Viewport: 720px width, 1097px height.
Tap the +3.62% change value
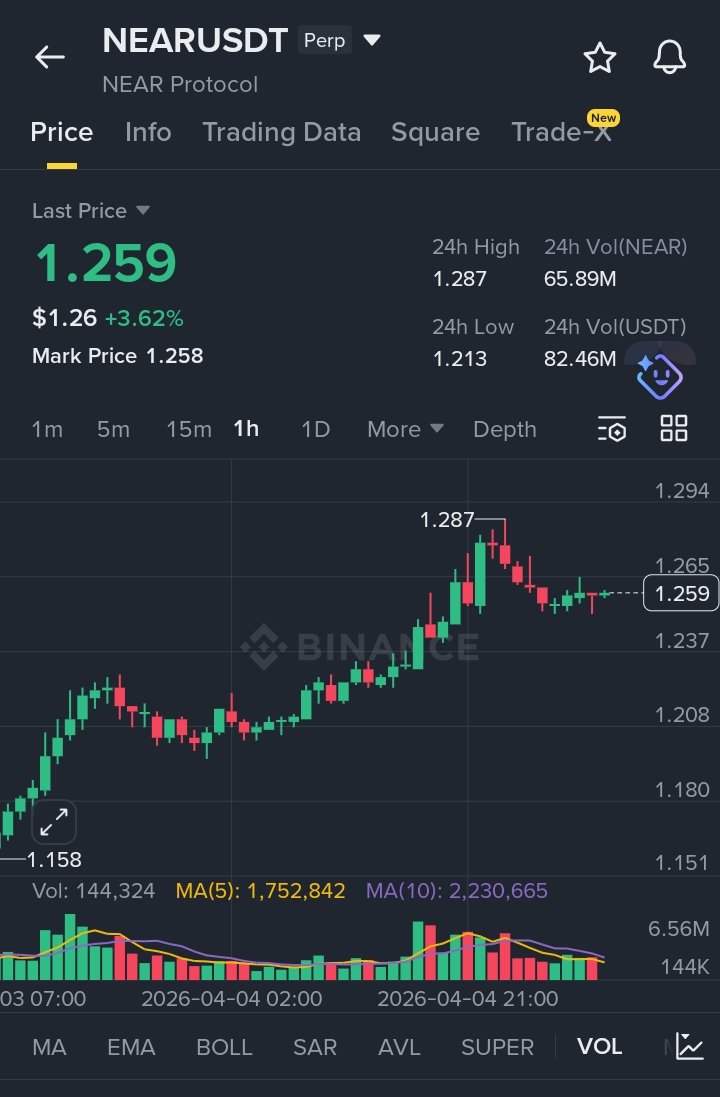tap(144, 318)
